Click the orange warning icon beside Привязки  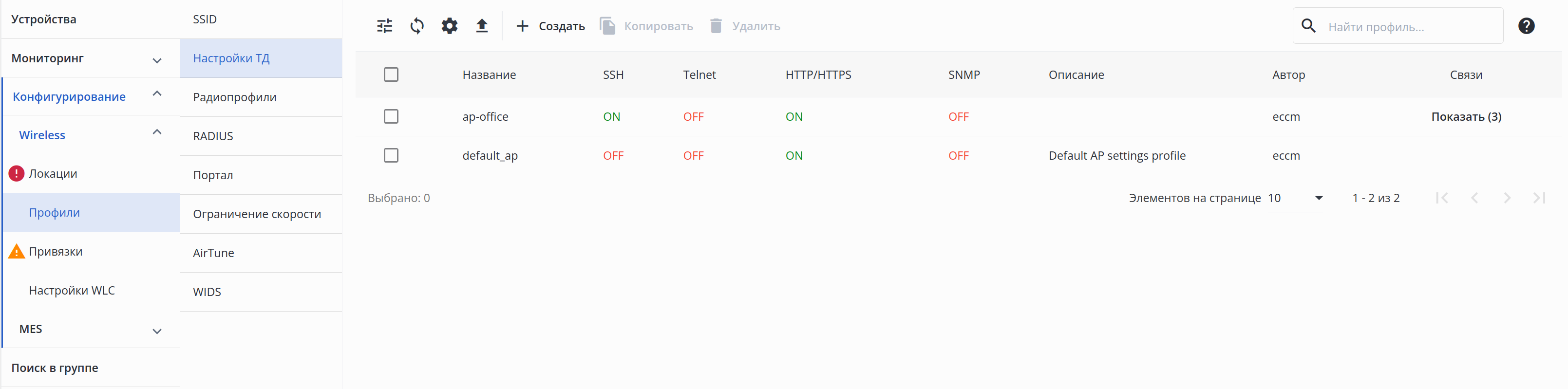[x=17, y=251]
